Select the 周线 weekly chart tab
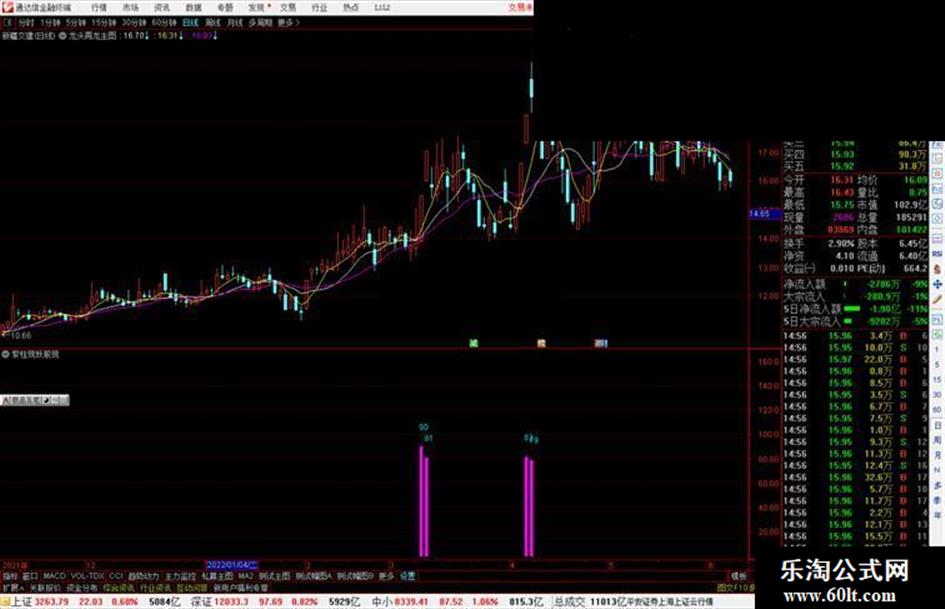 tap(212, 22)
